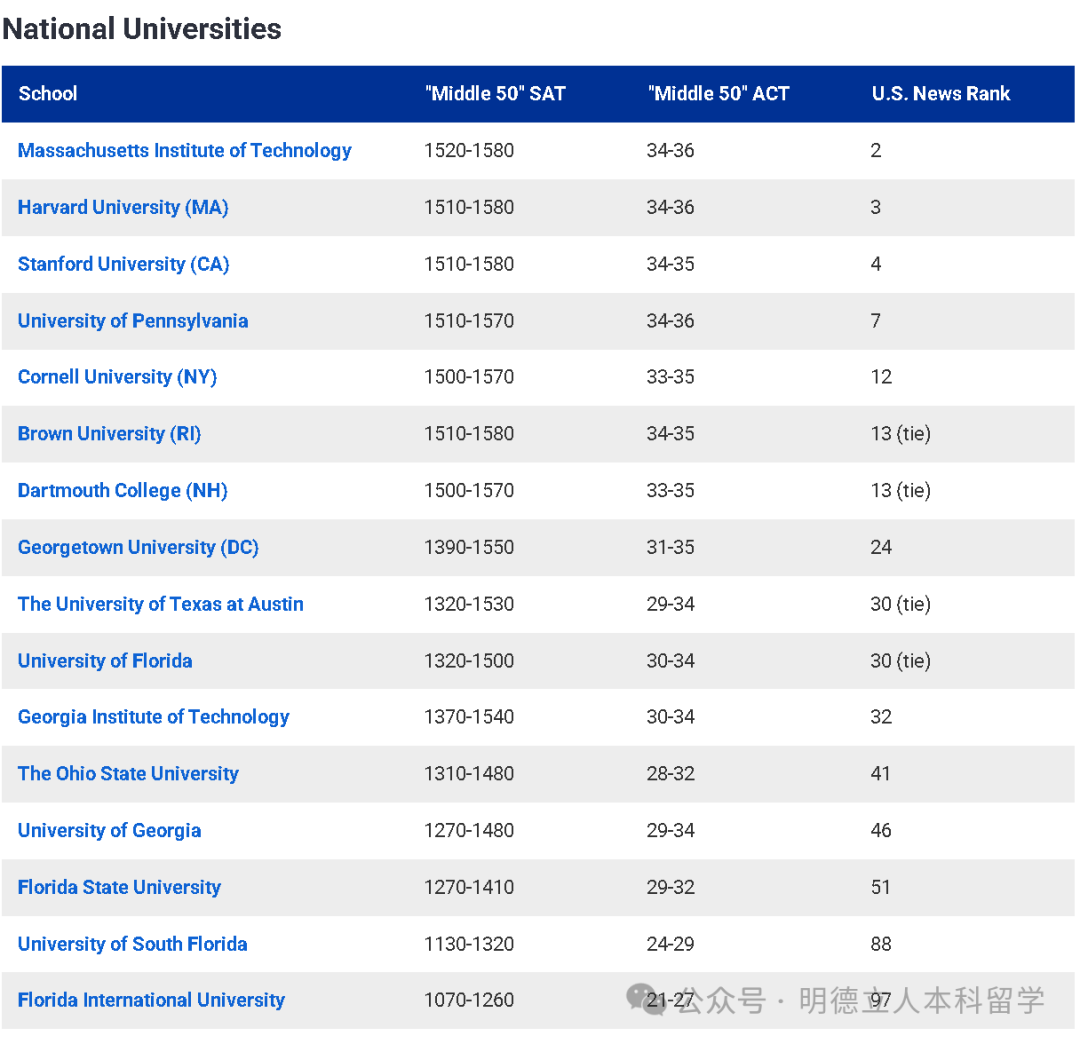Select Ohio State rank 41
1080x1044 pixels.
click(x=880, y=773)
